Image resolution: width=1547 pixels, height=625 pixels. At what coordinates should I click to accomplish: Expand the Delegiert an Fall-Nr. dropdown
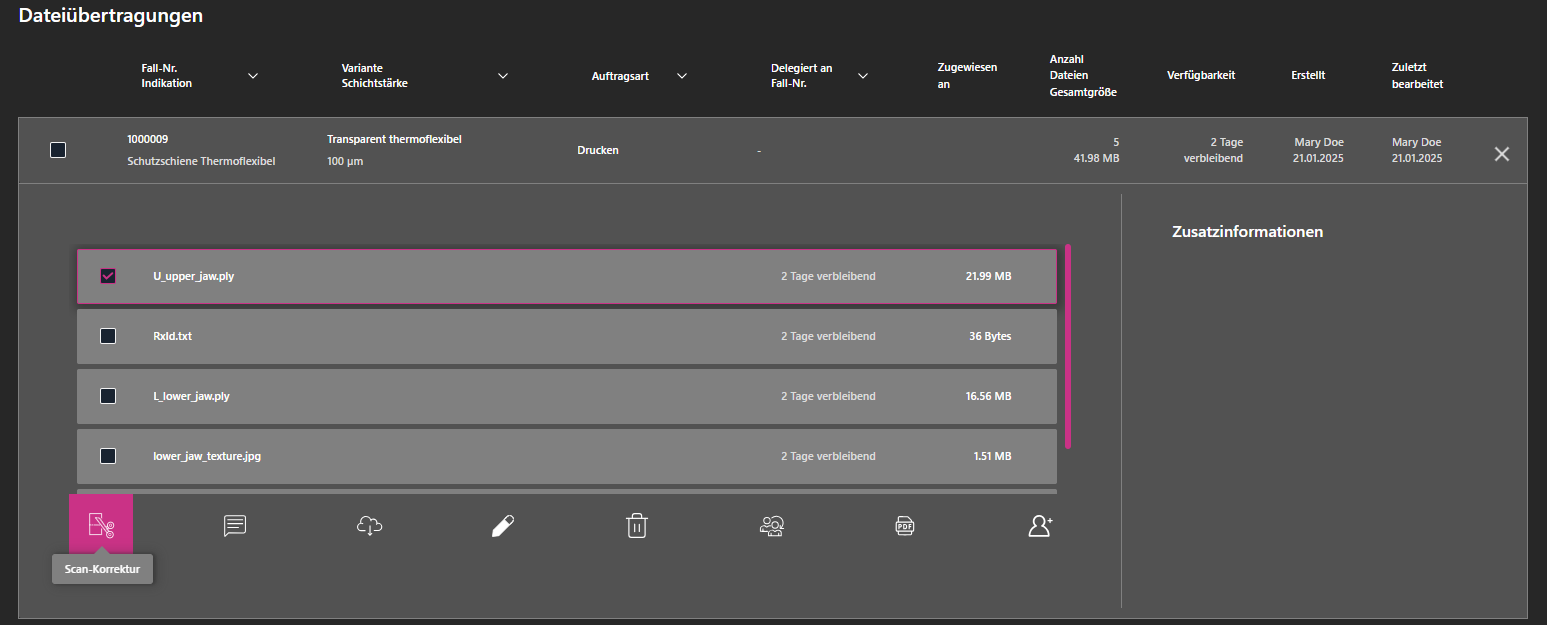pos(863,76)
